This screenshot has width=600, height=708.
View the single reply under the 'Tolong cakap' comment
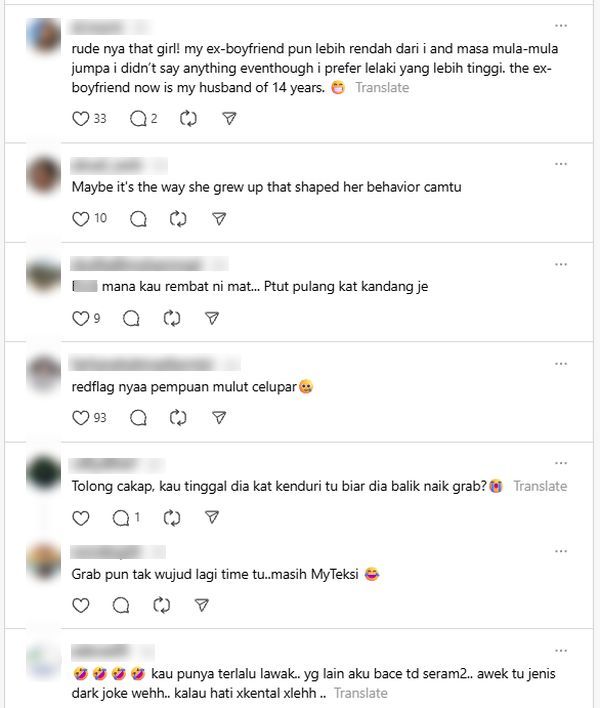tap(126, 517)
